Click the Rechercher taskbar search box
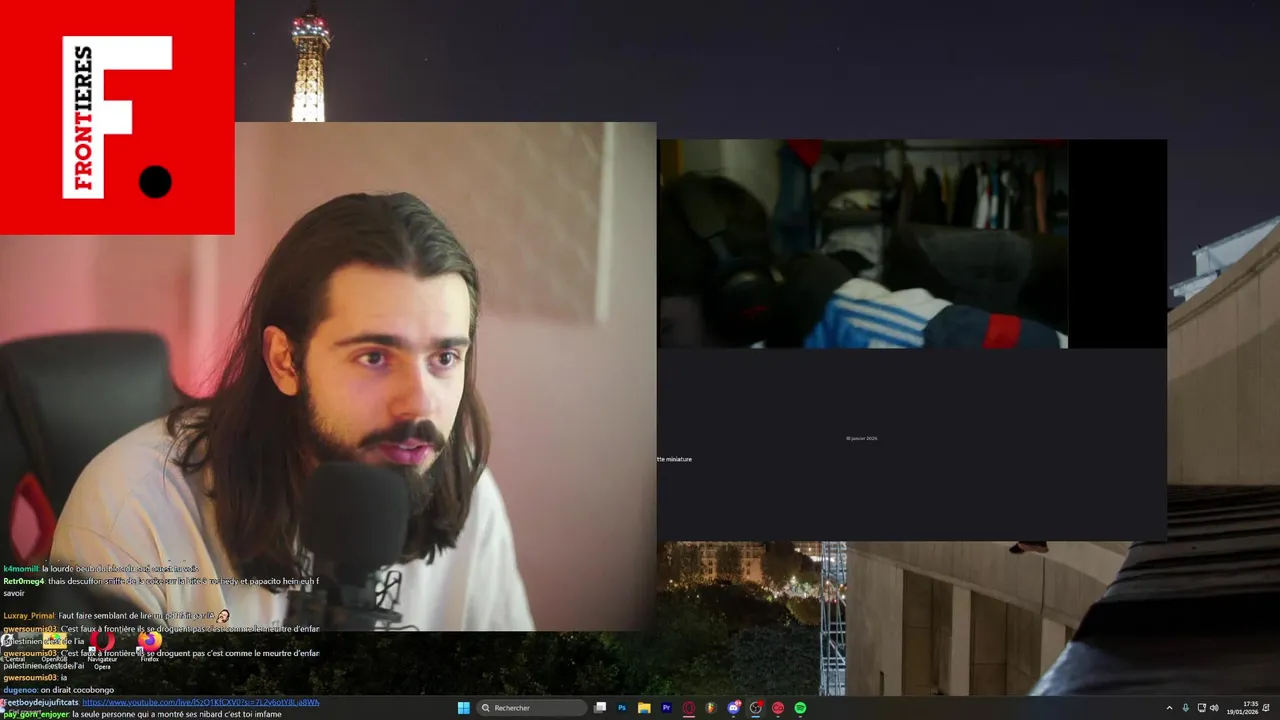1280x720 pixels. tap(531, 708)
